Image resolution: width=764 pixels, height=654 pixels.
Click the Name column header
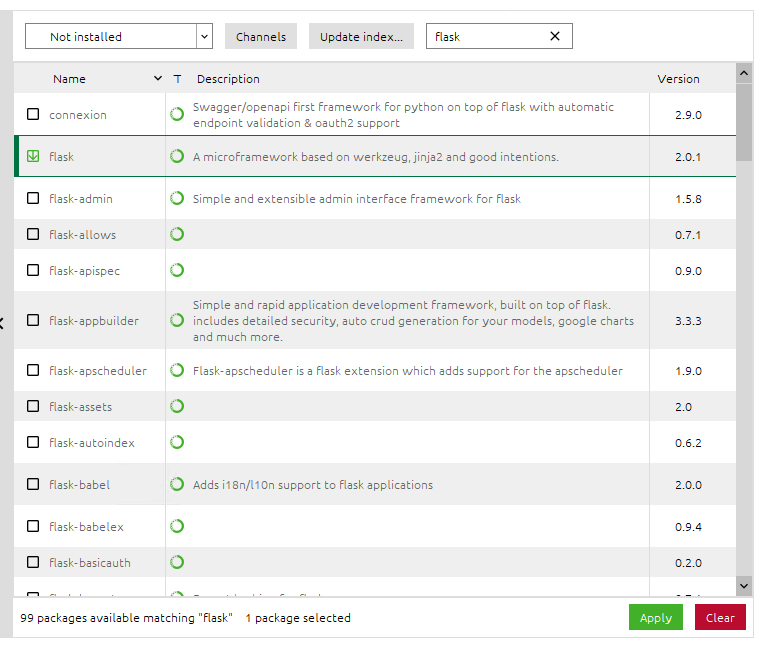coord(69,79)
